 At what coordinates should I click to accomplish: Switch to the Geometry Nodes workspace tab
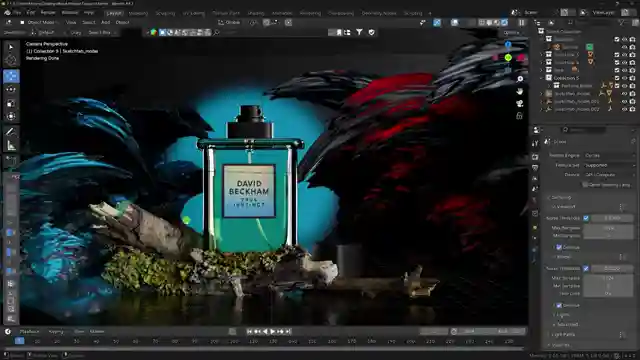379,13
